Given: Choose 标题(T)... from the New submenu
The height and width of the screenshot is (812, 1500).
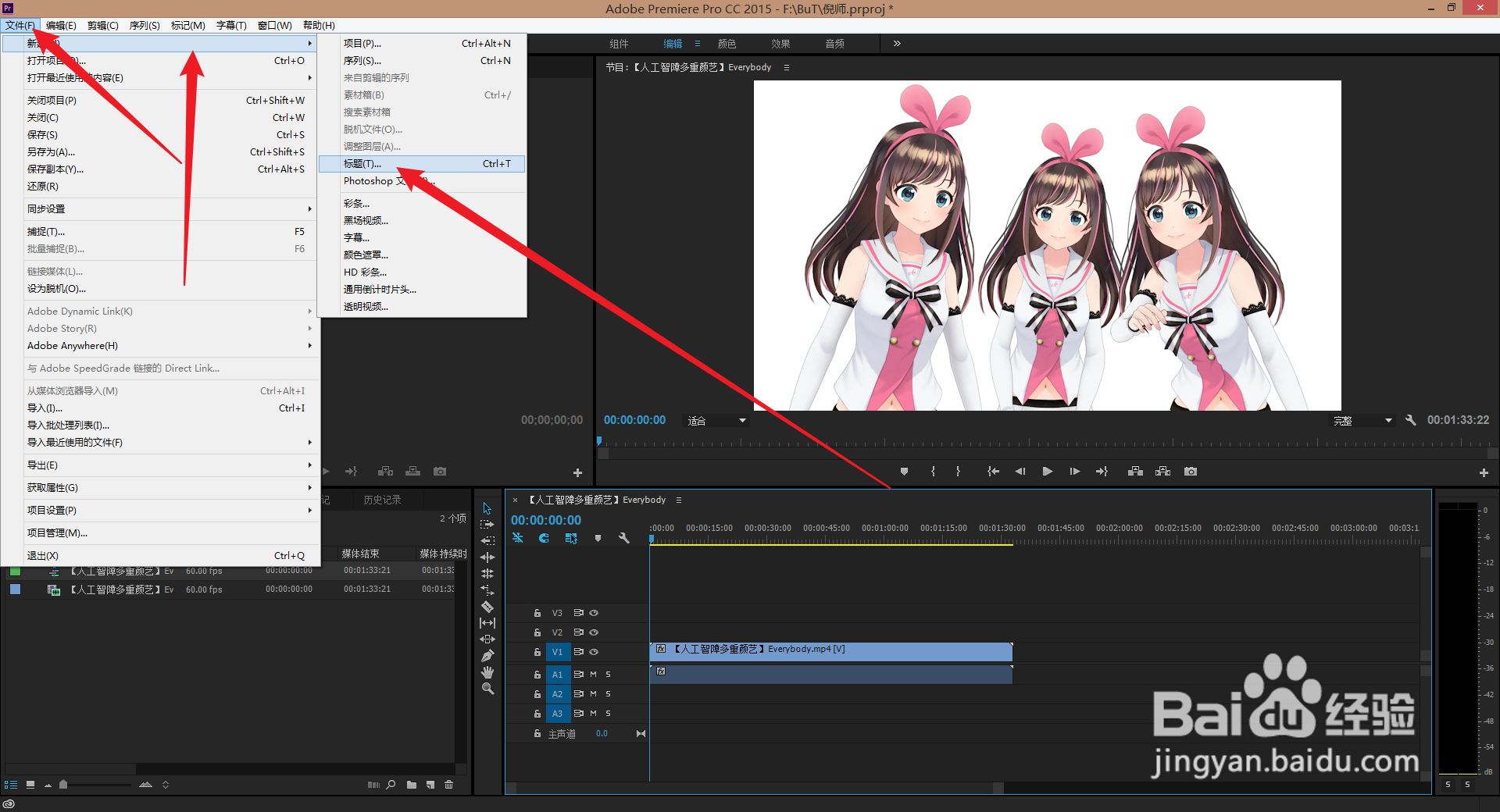Looking at the screenshot, I should [x=422, y=164].
